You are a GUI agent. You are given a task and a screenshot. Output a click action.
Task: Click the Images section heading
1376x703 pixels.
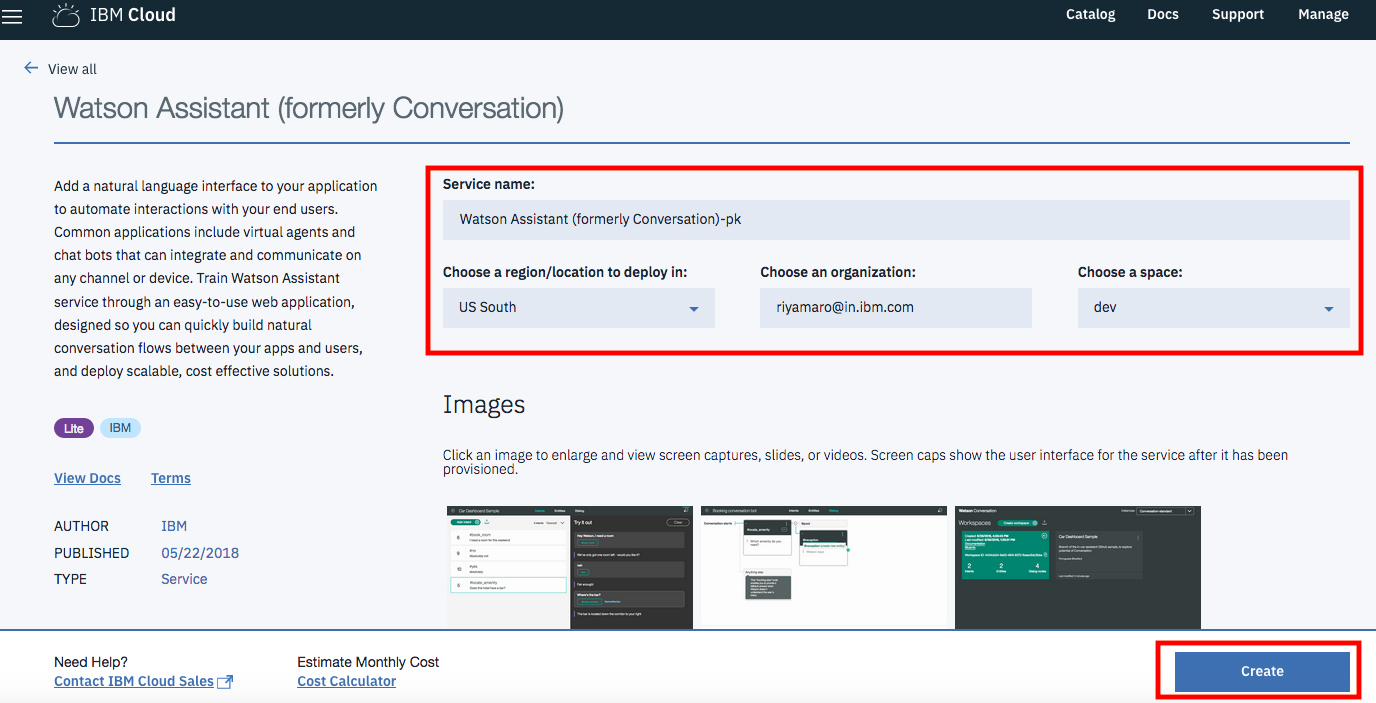[x=484, y=404]
